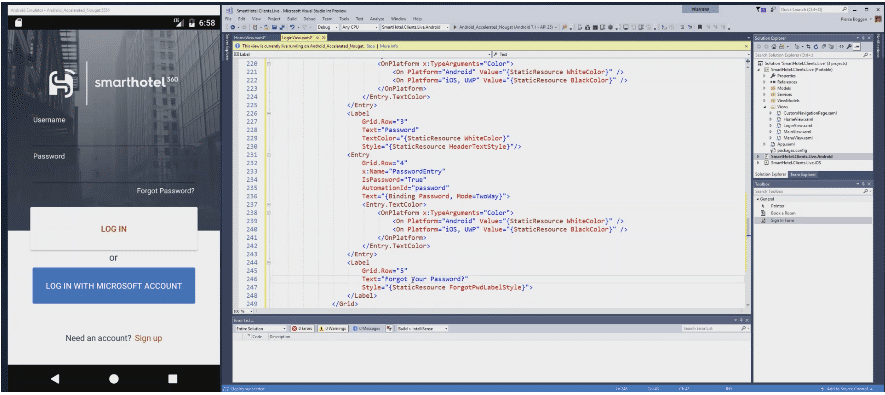Tap the Sign up link in emulator
This screenshot has height=395, width=885.
(x=148, y=338)
